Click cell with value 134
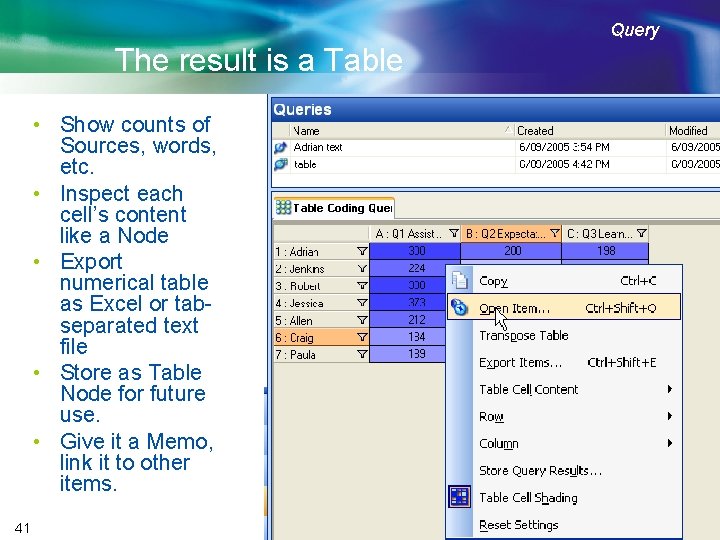720x540 pixels. pyautogui.click(x=408, y=337)
